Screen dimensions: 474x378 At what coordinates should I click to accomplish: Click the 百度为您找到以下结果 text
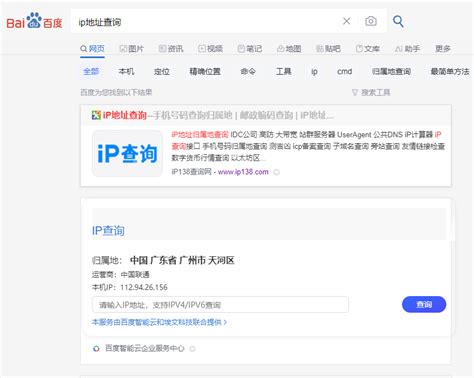[116, 92]
